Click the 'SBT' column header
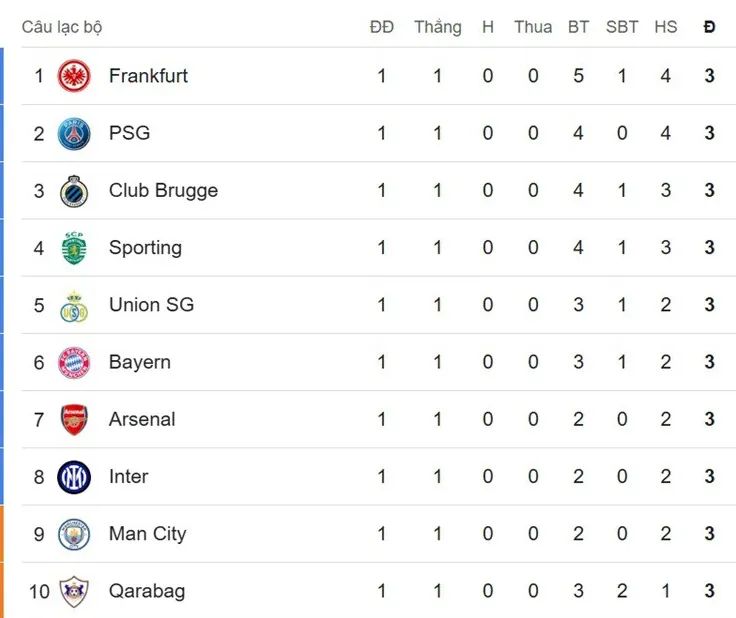Screen dimensions: 736x618 tap(622, 27)
